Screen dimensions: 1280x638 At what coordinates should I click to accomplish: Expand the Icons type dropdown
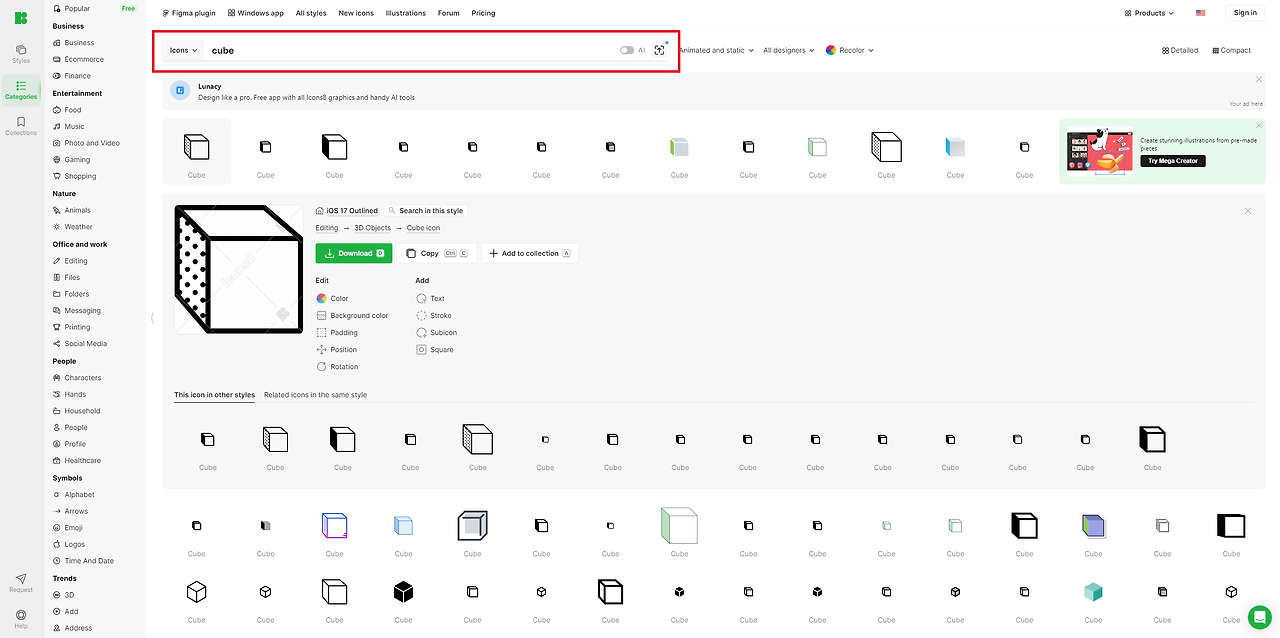pos(183,50)
